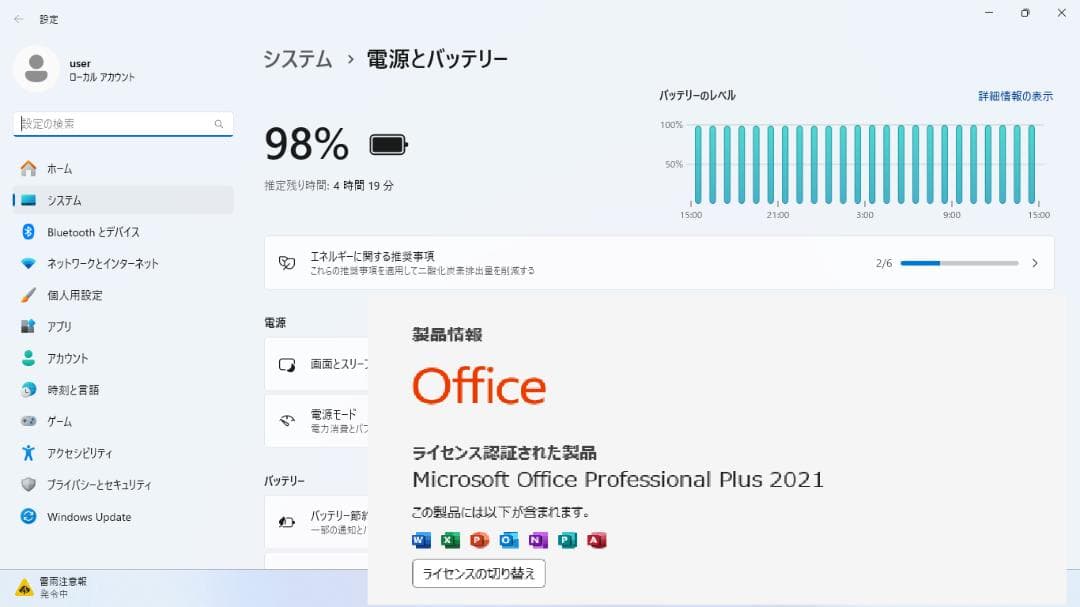Select the OneNote icon

click(x=537, y=540)
